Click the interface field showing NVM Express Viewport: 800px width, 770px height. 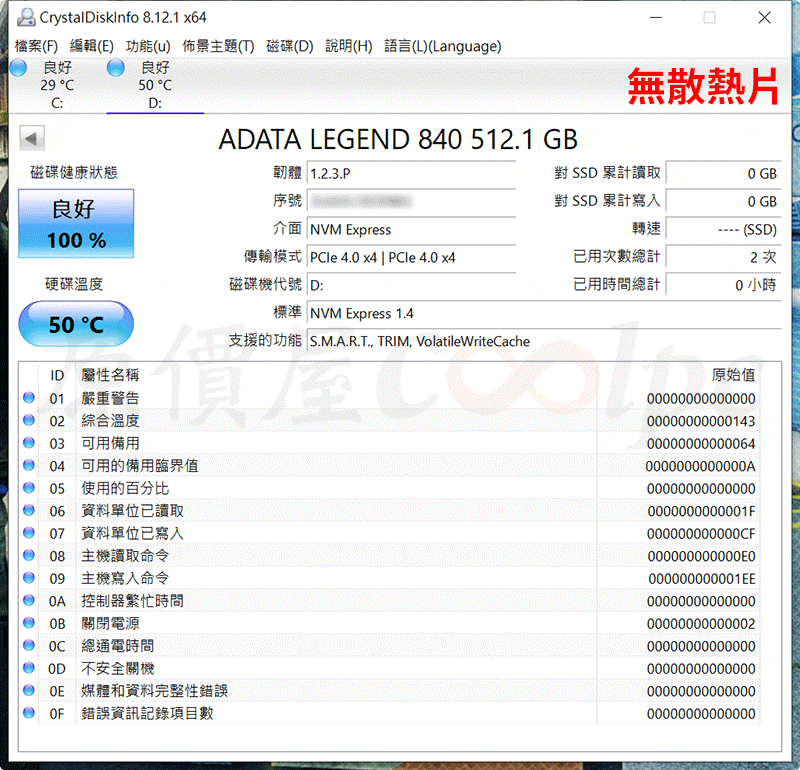point(411,230)
